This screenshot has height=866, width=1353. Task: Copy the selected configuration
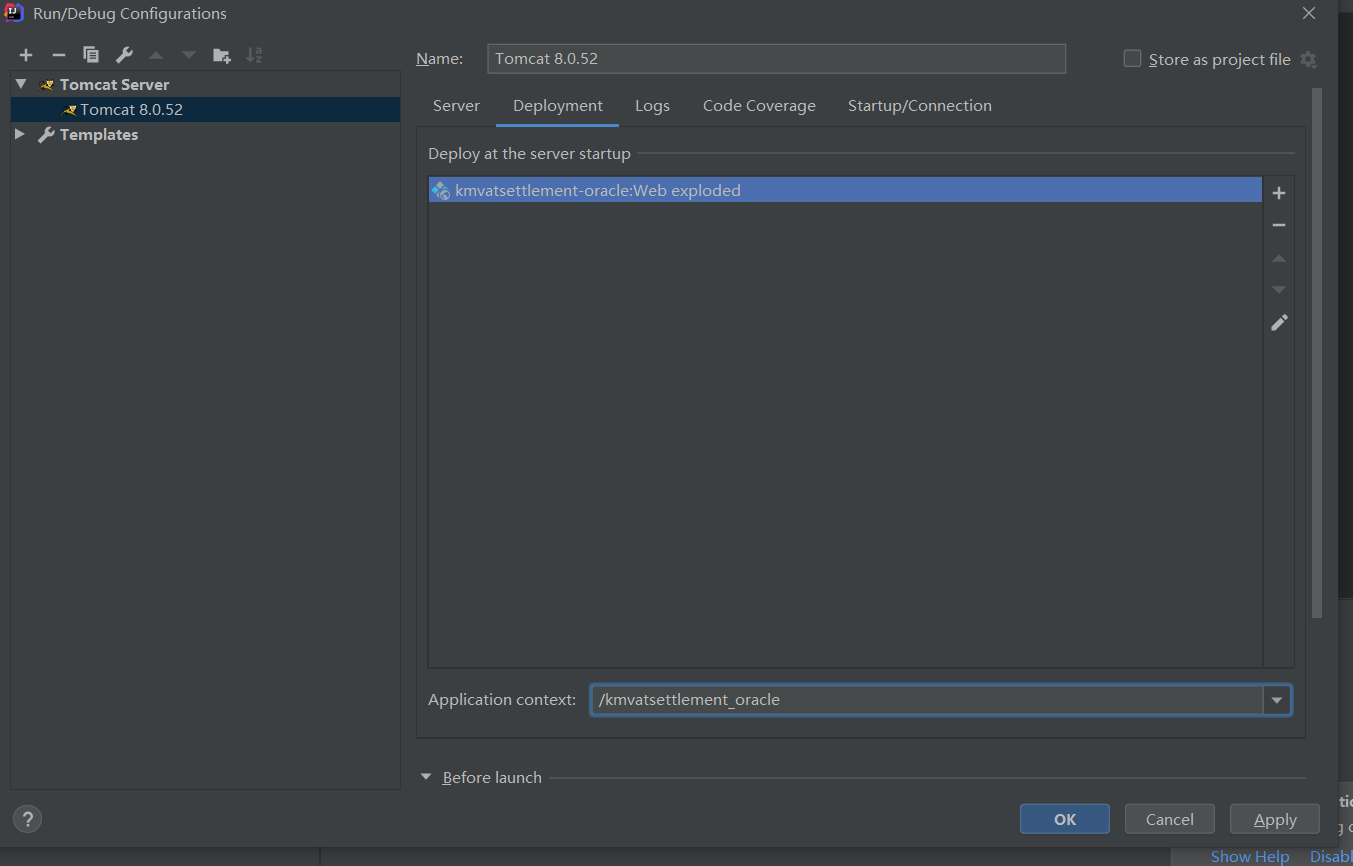coord(91,55)
